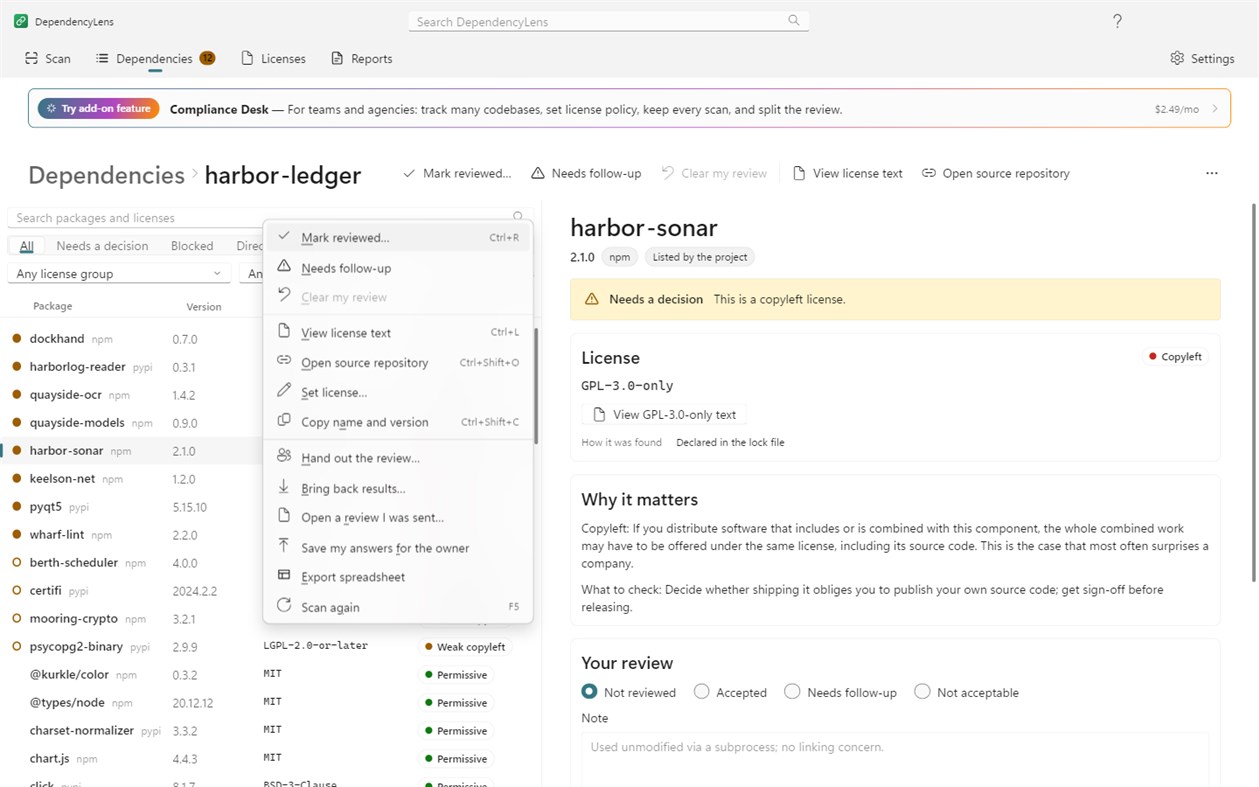Viewport: 1259px width, 787px height.
Task: Click the toolbar's View license text document icon
Action: pyautogui.click(x=799, y=173)
